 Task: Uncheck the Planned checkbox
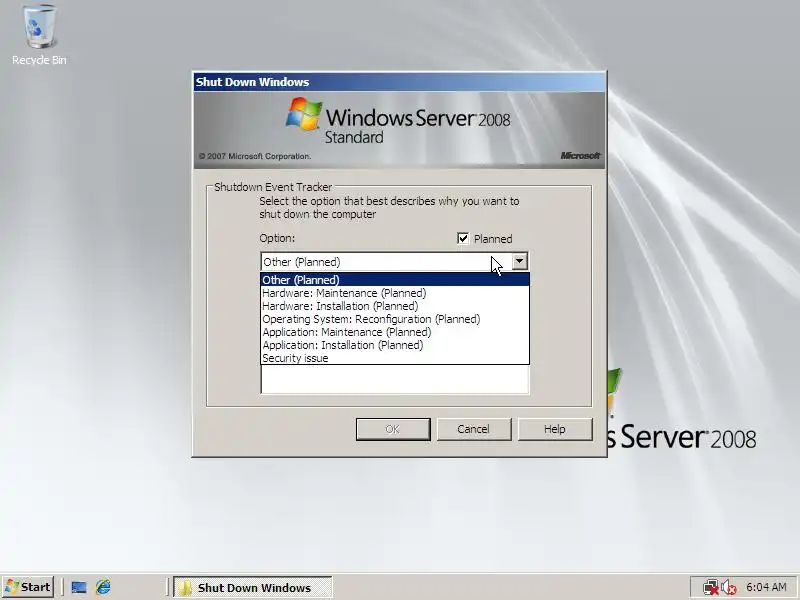(x=463, y=238)
